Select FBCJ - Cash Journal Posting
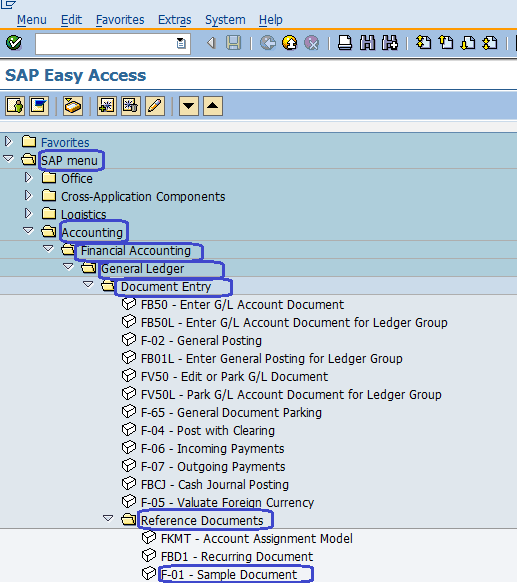517x583 pixels. tap(215, 484)
